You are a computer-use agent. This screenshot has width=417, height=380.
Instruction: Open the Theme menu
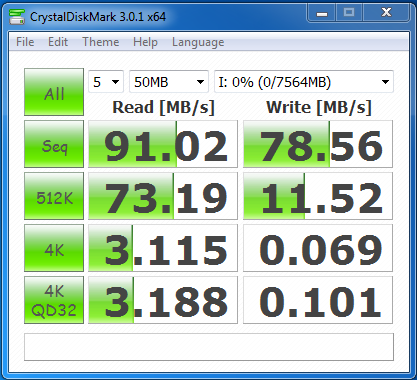coord(101,42)
